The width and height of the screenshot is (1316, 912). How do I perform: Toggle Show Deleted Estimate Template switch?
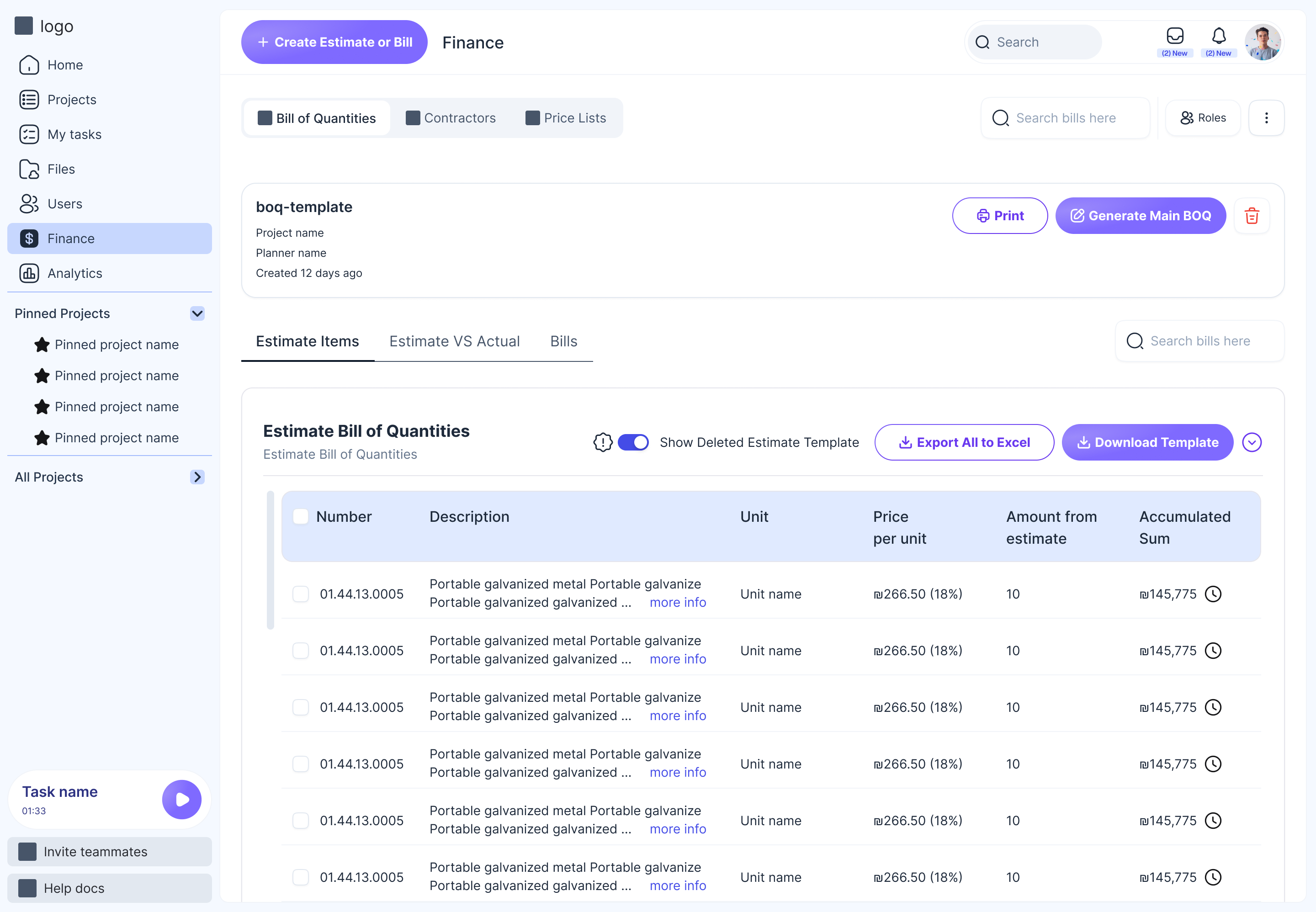pos(632,442)
